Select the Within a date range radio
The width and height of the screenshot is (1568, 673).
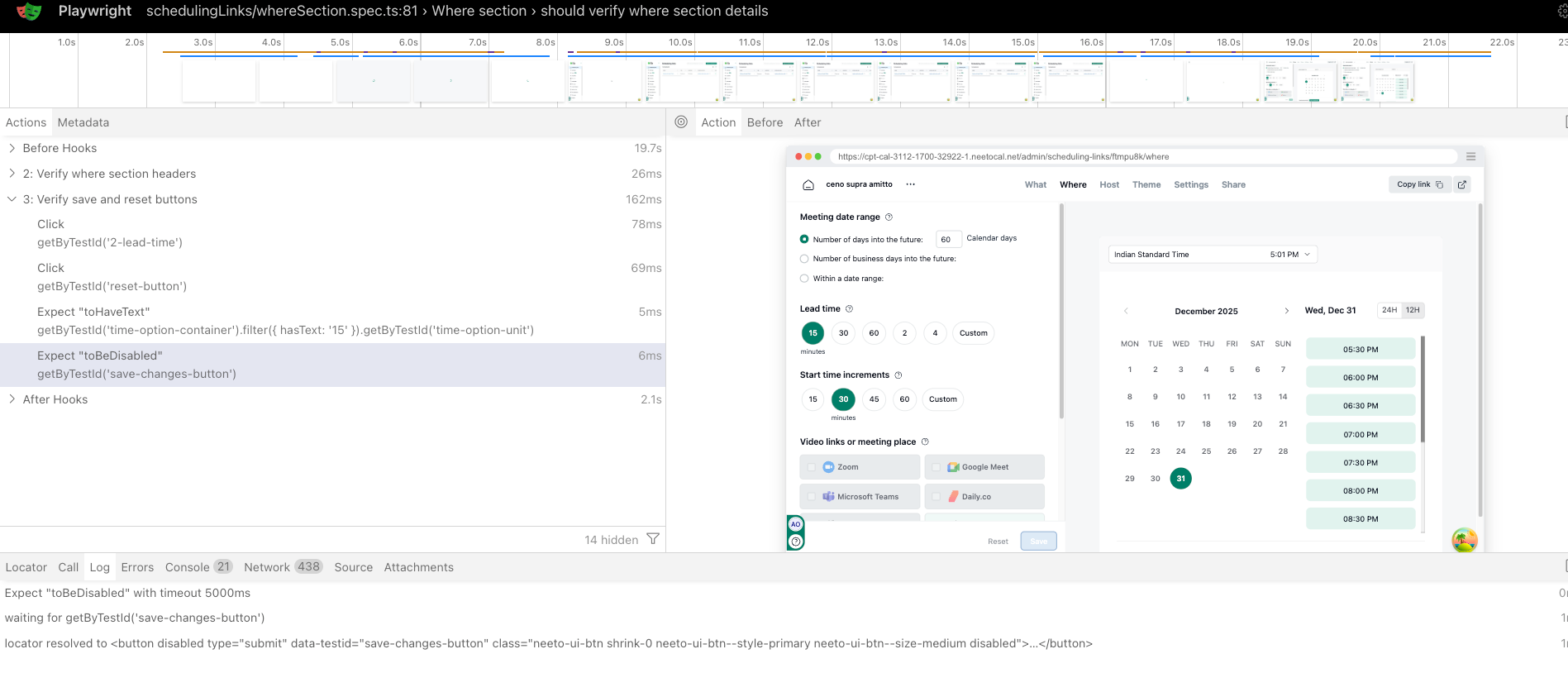point(804,279)
